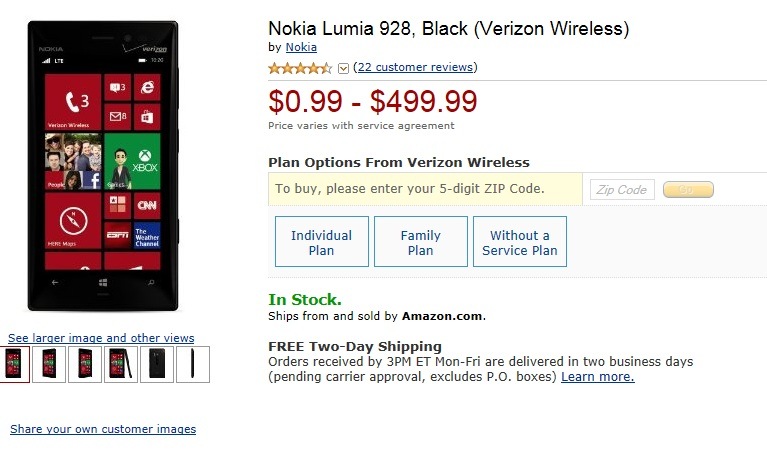Click inside the Zip Code field
The width and height of the screenshot is (767, 450).
(622, 189)
